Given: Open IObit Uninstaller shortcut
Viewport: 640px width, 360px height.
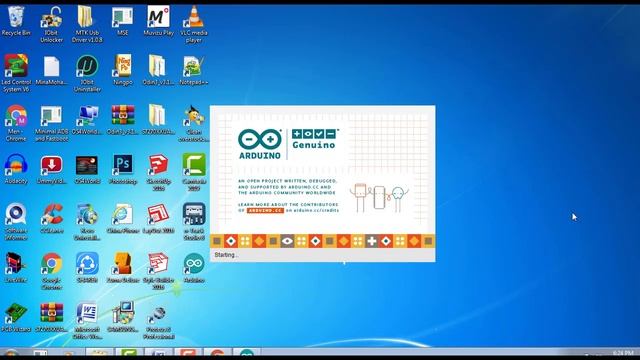Looking at the screenshot, I should [87, 73].
